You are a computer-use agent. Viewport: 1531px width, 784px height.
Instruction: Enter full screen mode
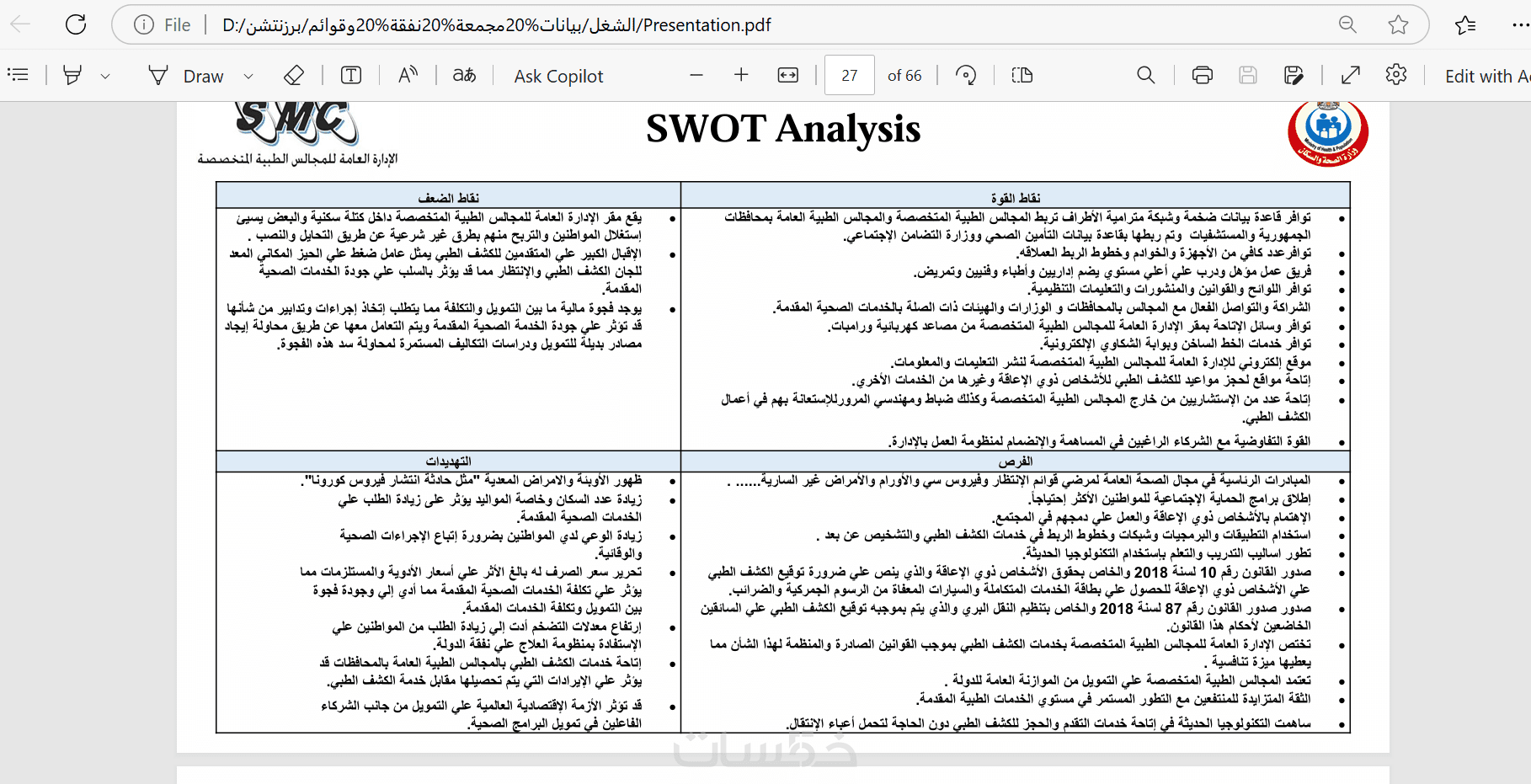[x=1351, y=75]
